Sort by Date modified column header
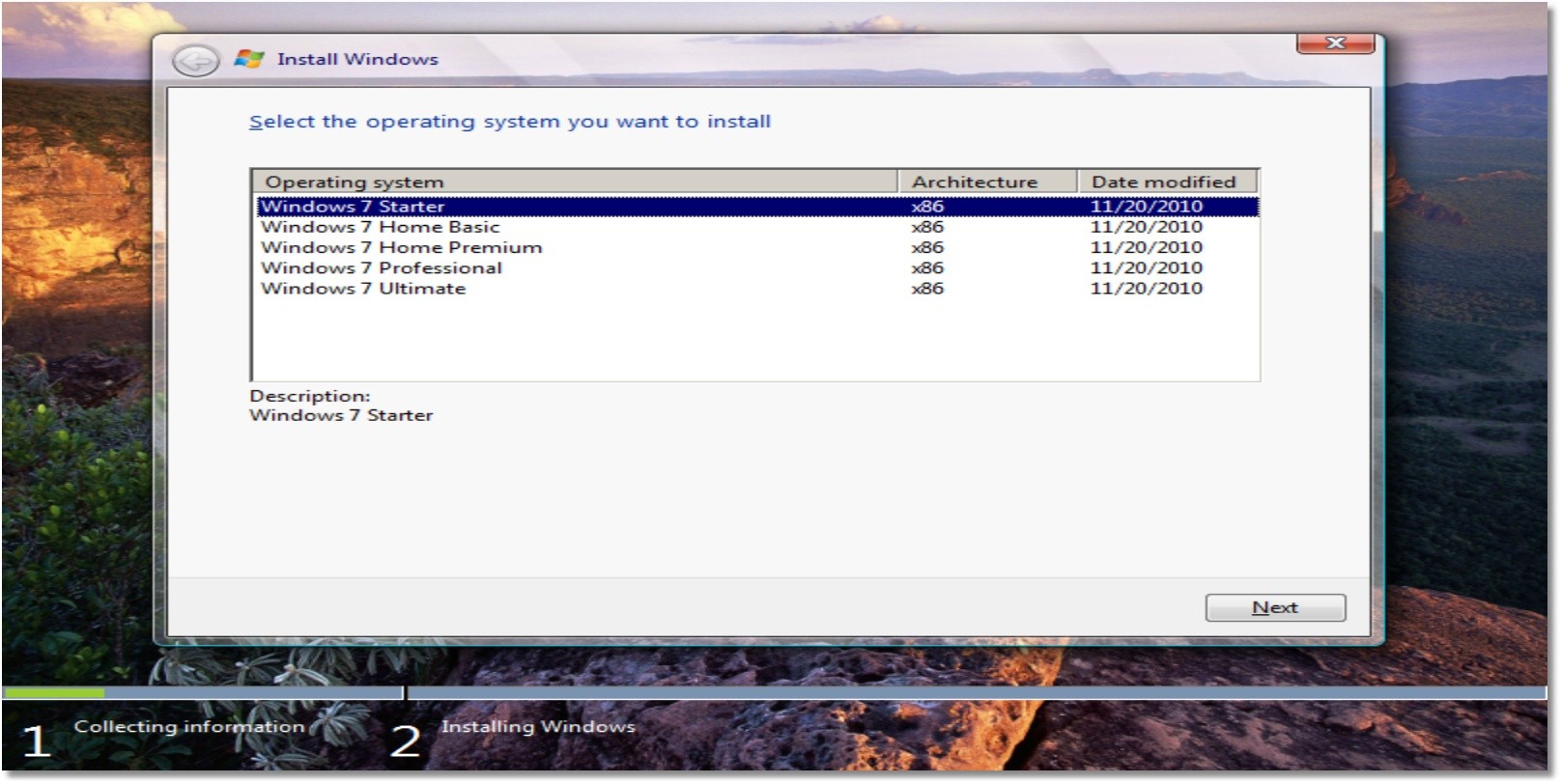This screenshot has height=784, width=1561. pyautogui.click(x=1167, y=182)
